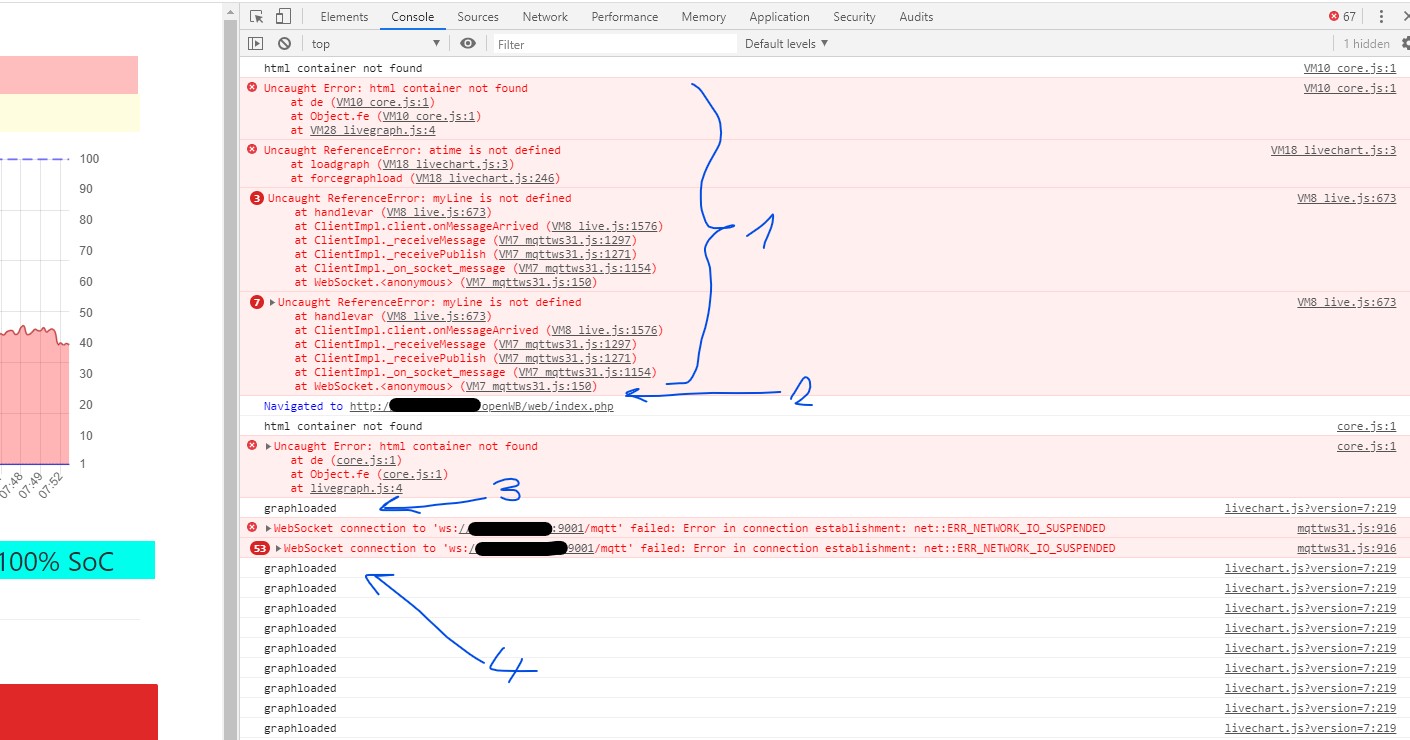Open the navigated openWB/web/index.php link

[481, 406]
